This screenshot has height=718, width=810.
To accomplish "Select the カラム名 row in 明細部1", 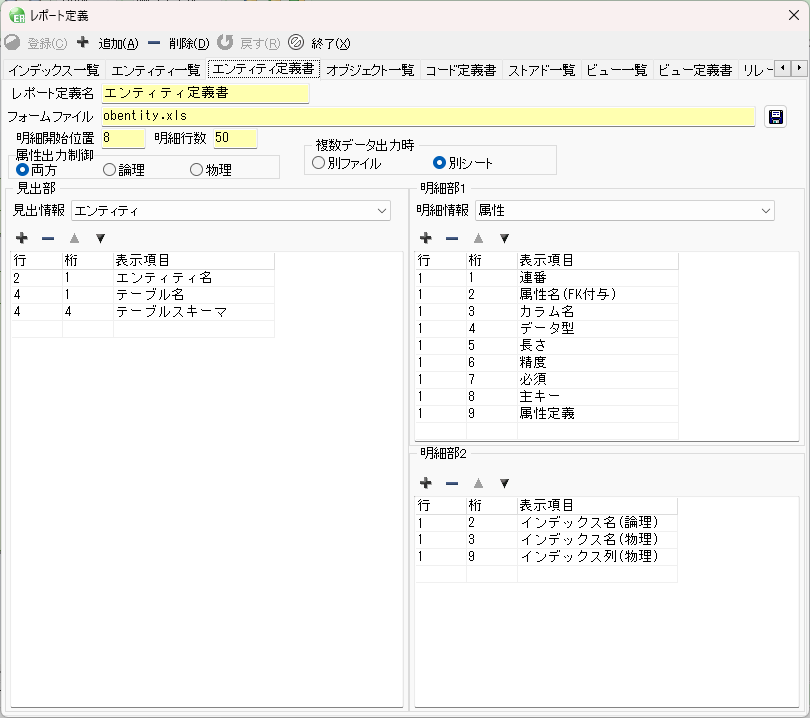I will 547,312.
